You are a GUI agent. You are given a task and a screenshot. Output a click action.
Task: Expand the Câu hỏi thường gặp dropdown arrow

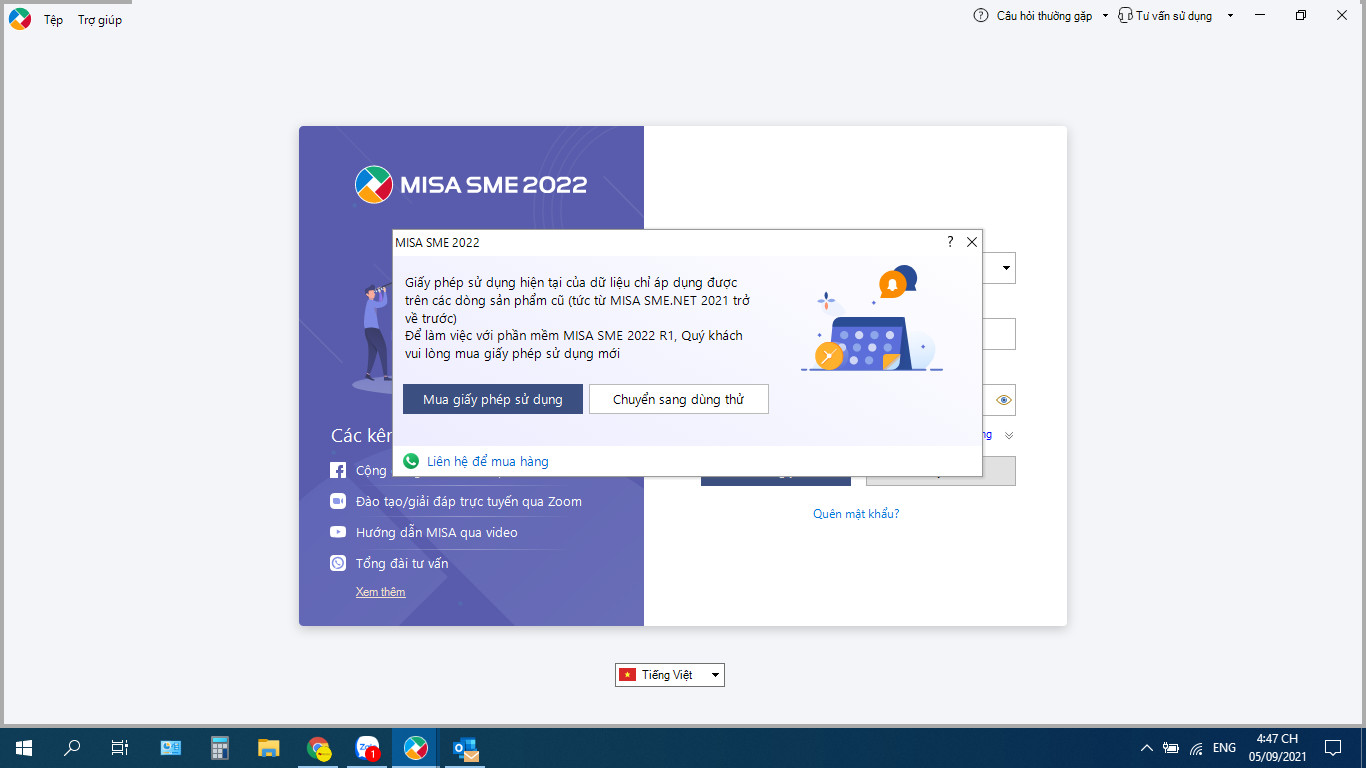1105,16
